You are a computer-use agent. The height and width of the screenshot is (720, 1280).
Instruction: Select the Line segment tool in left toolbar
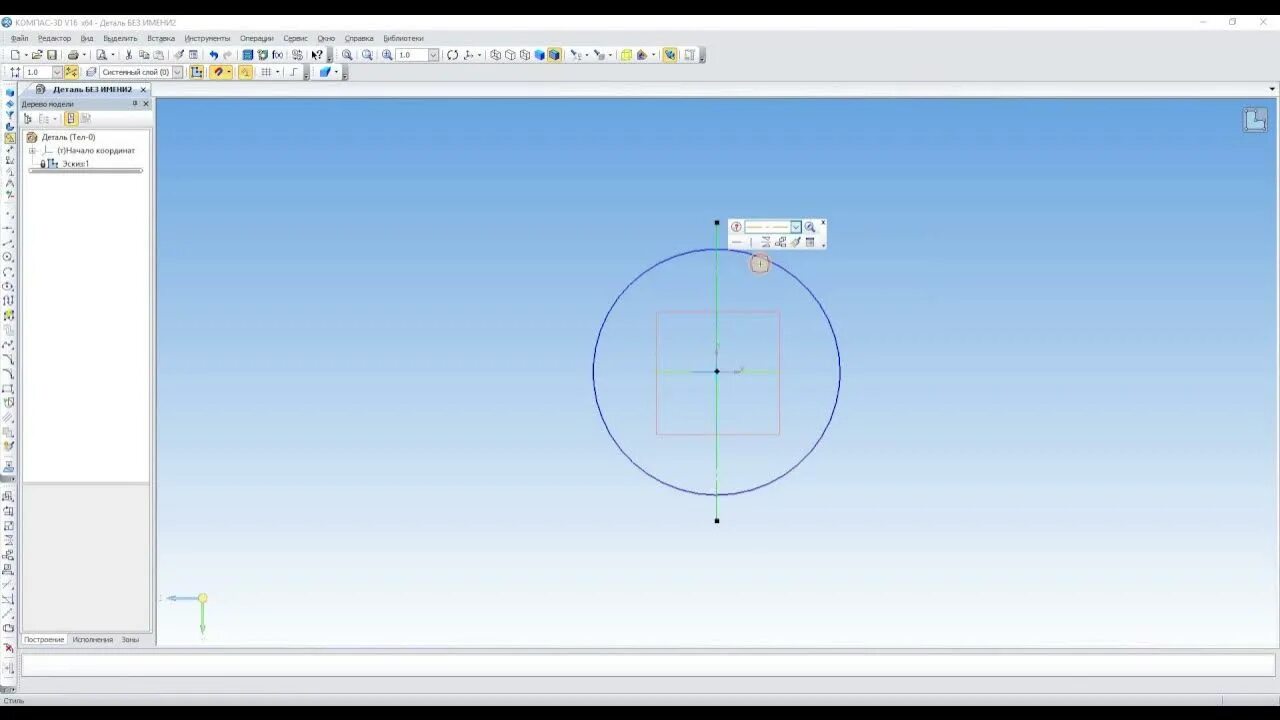tap(8, 242)
